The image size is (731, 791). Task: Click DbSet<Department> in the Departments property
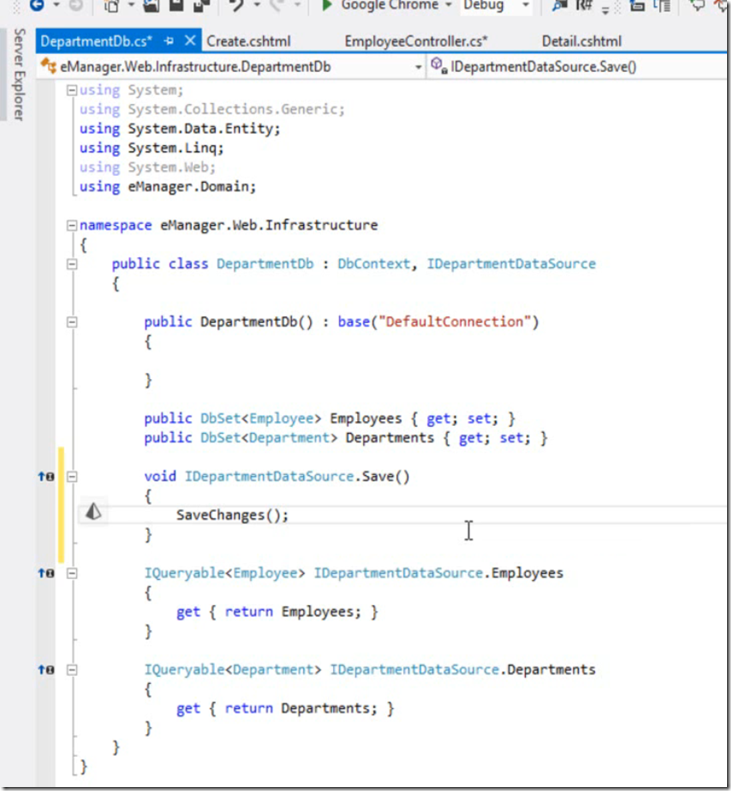point(268,438)
